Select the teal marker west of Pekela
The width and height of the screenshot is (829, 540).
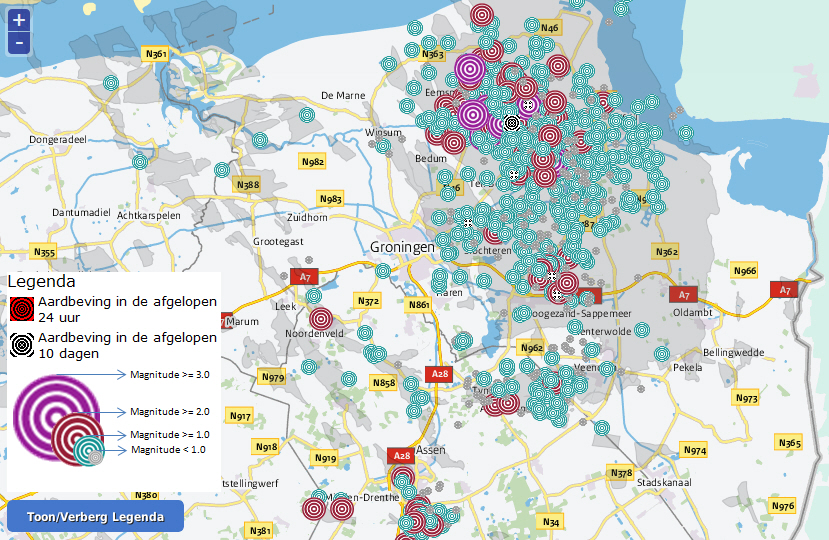click(x=661, y=353)
